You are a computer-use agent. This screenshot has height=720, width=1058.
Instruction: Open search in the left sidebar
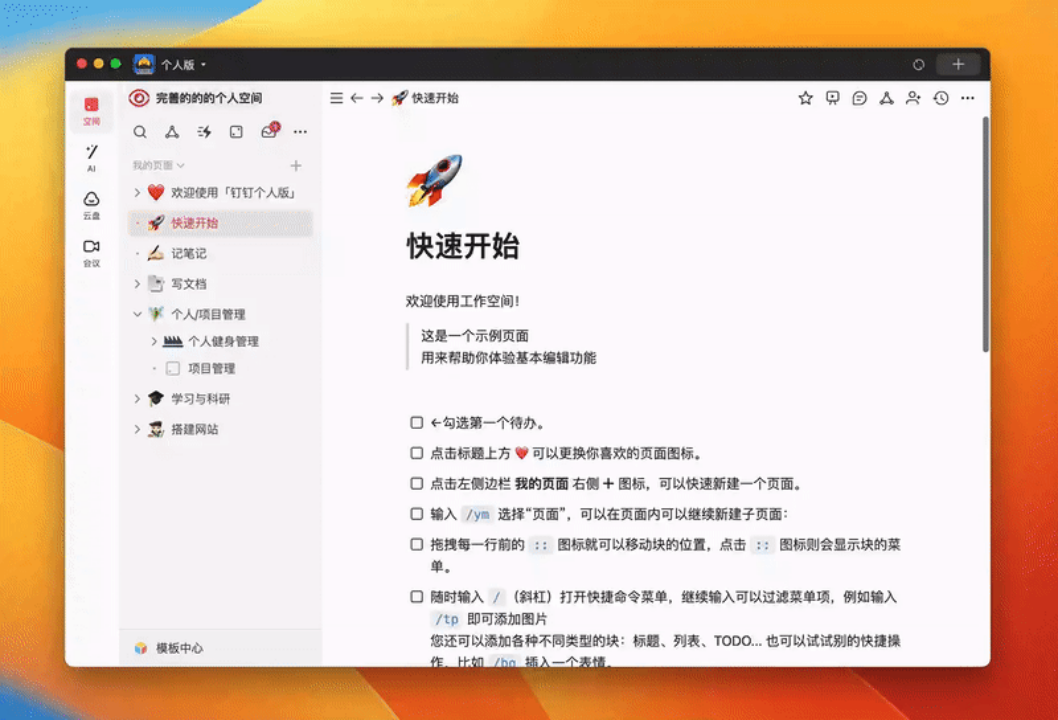(x=140, y=131)
